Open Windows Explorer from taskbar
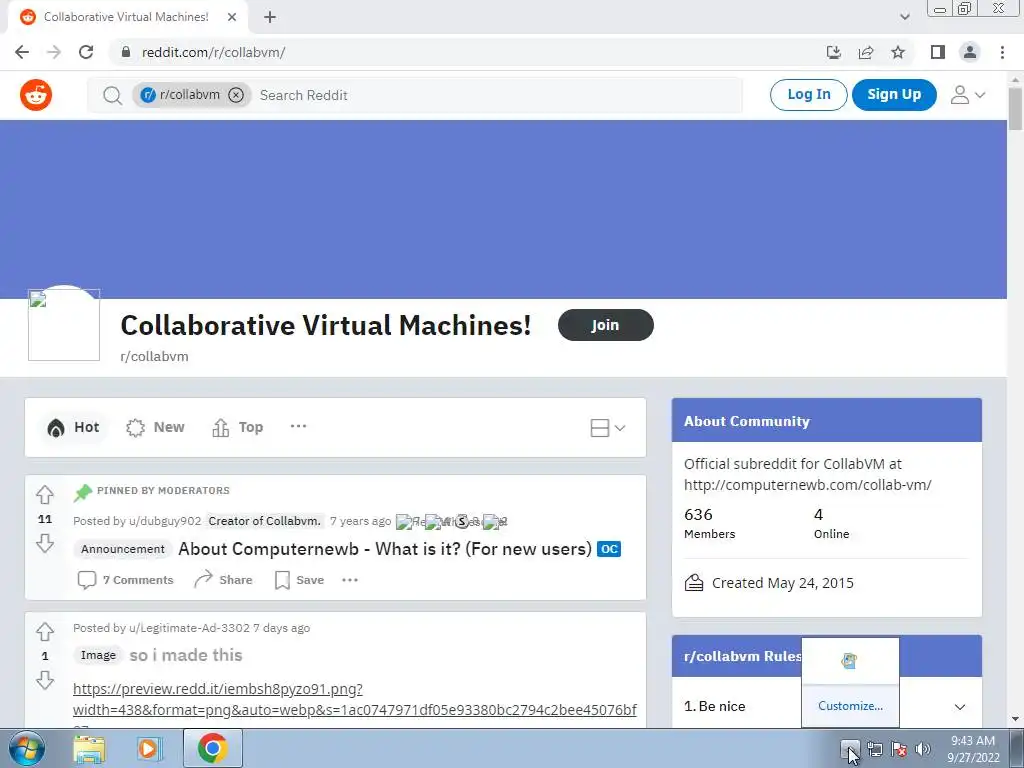 (89, 749)
